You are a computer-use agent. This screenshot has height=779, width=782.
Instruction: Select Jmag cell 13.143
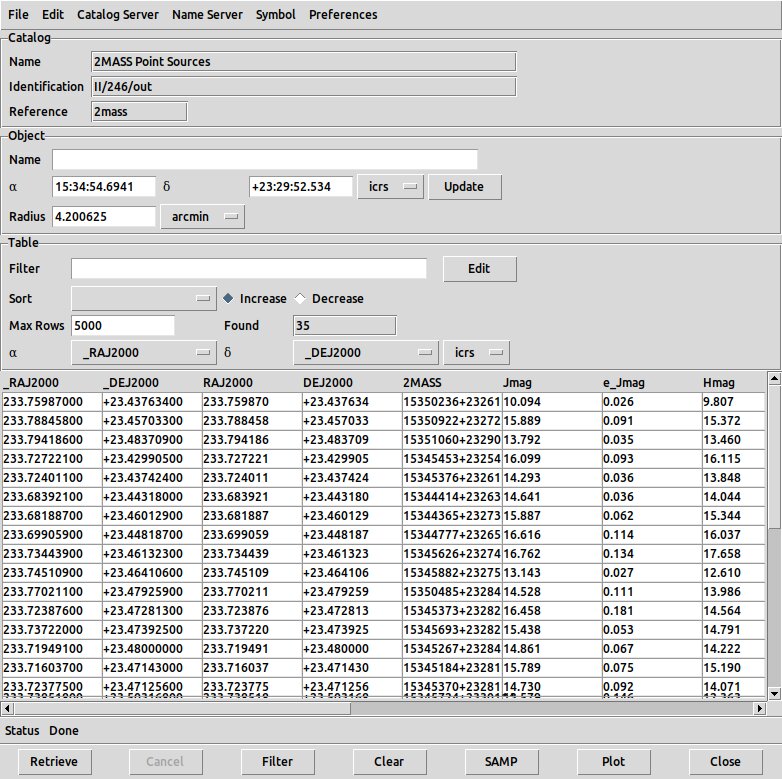552,573
